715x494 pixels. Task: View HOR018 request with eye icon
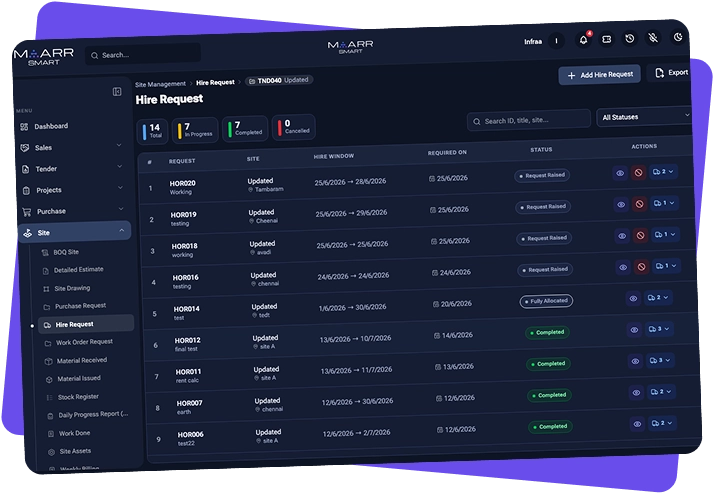[x=622, y=236]
